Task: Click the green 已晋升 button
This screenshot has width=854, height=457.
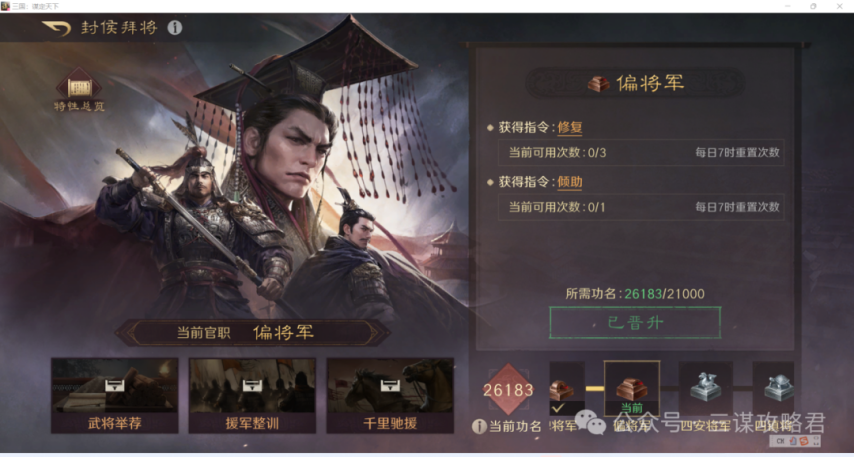Action: (635, 322)
